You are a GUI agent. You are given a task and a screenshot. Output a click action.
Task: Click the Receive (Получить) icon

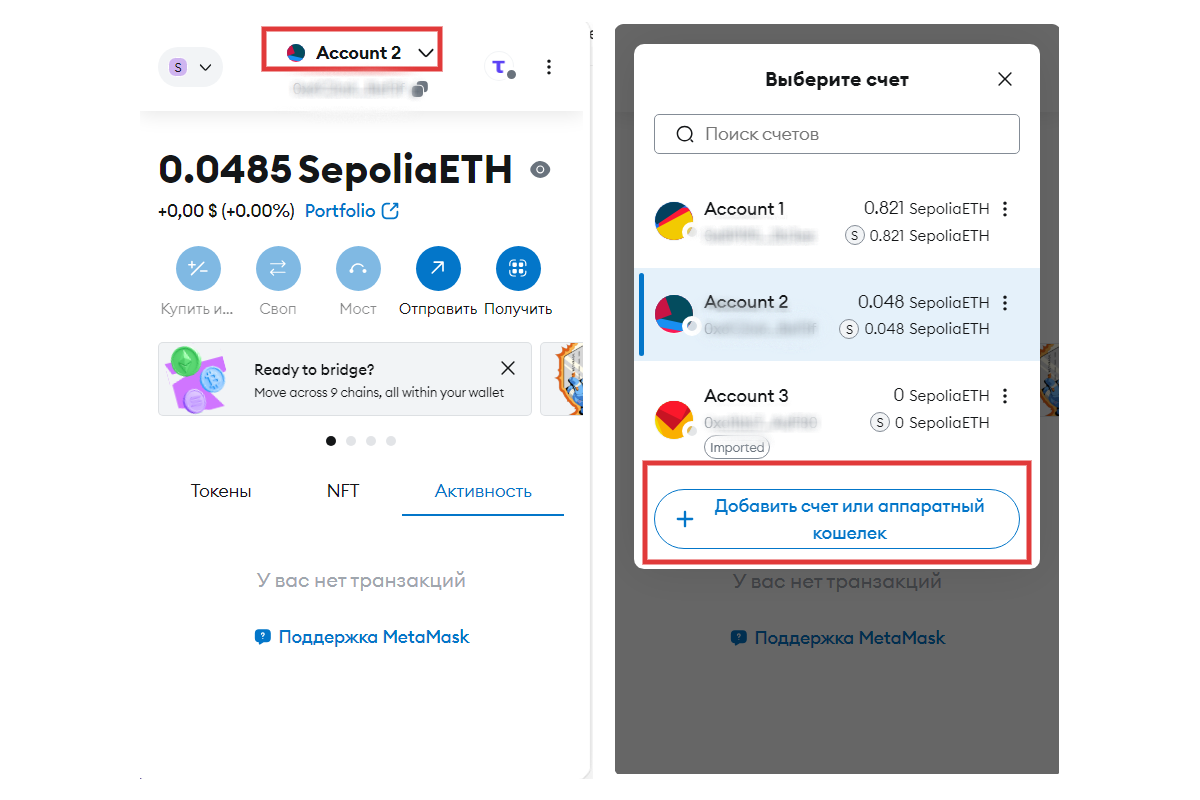(518, 268)
